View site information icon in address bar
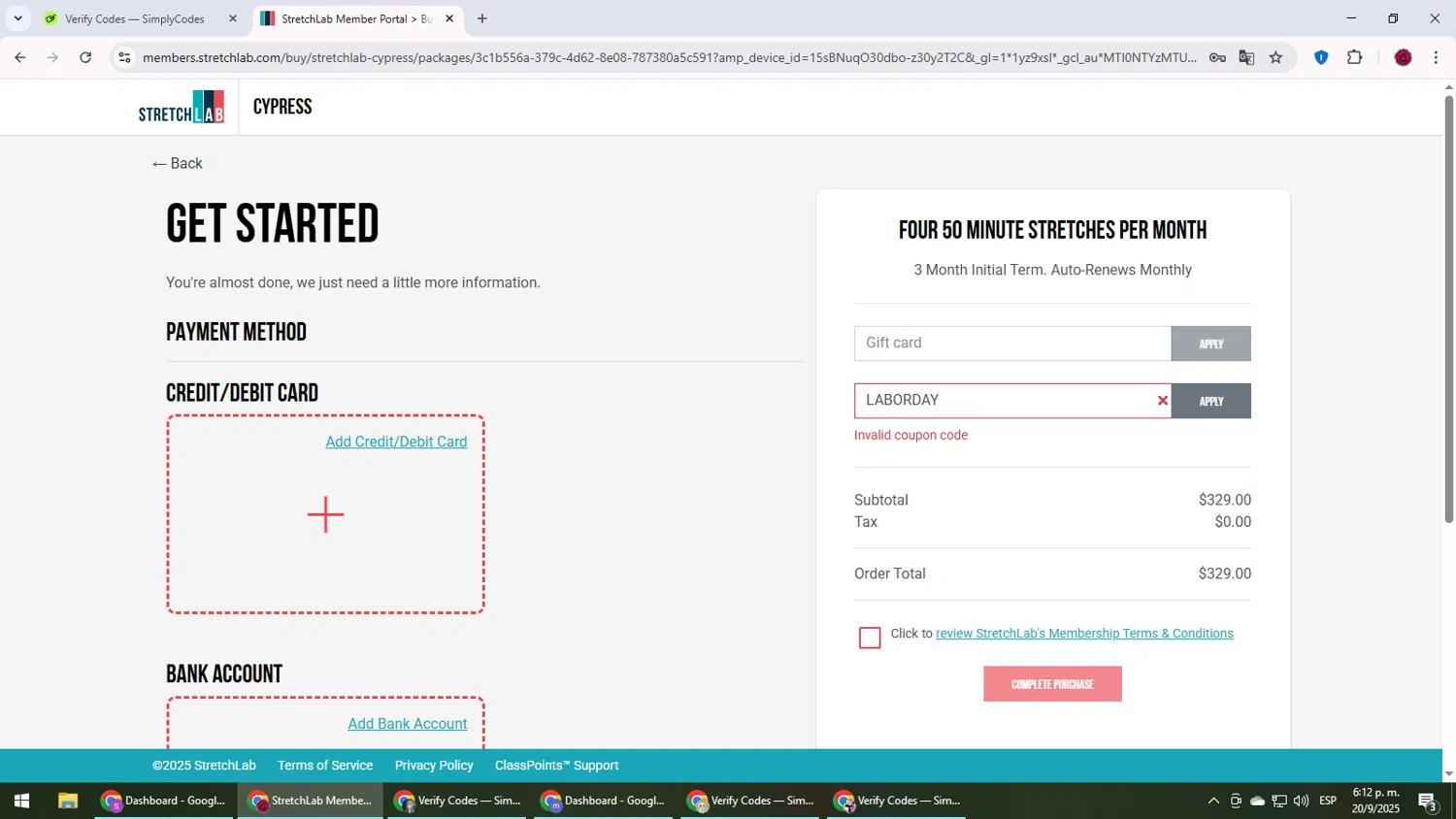 coord(124,57)
